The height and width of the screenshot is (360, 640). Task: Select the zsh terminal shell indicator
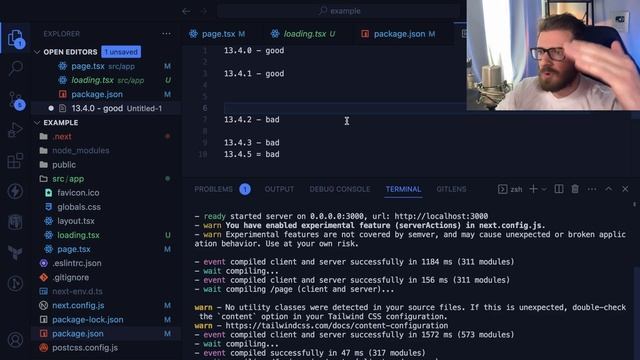pyautogui.click(x=510, y=189)
